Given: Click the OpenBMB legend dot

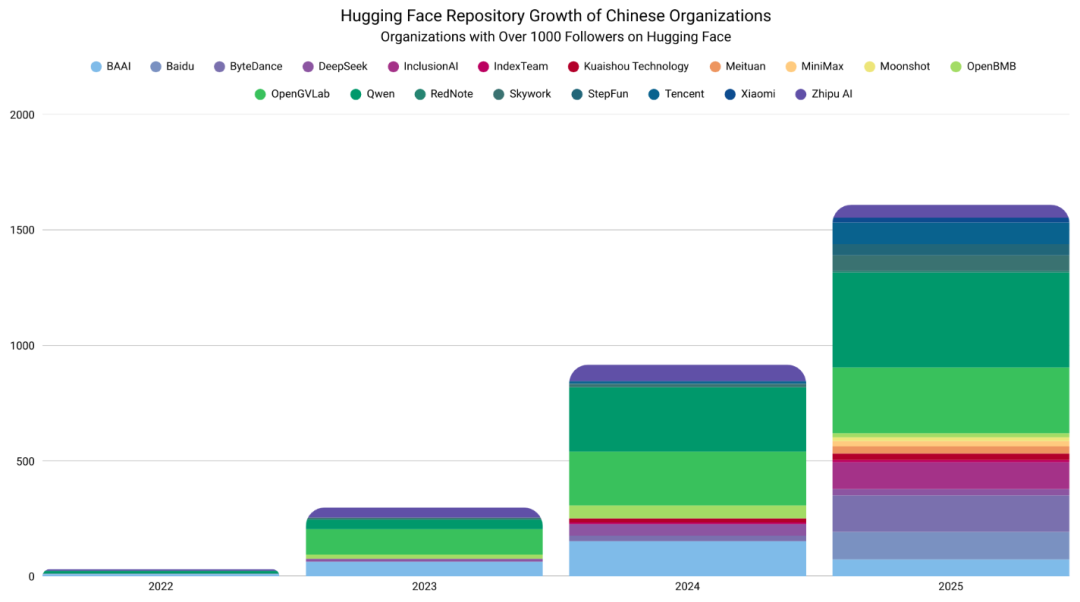Looking at the screenshot, I should (956, 67).
